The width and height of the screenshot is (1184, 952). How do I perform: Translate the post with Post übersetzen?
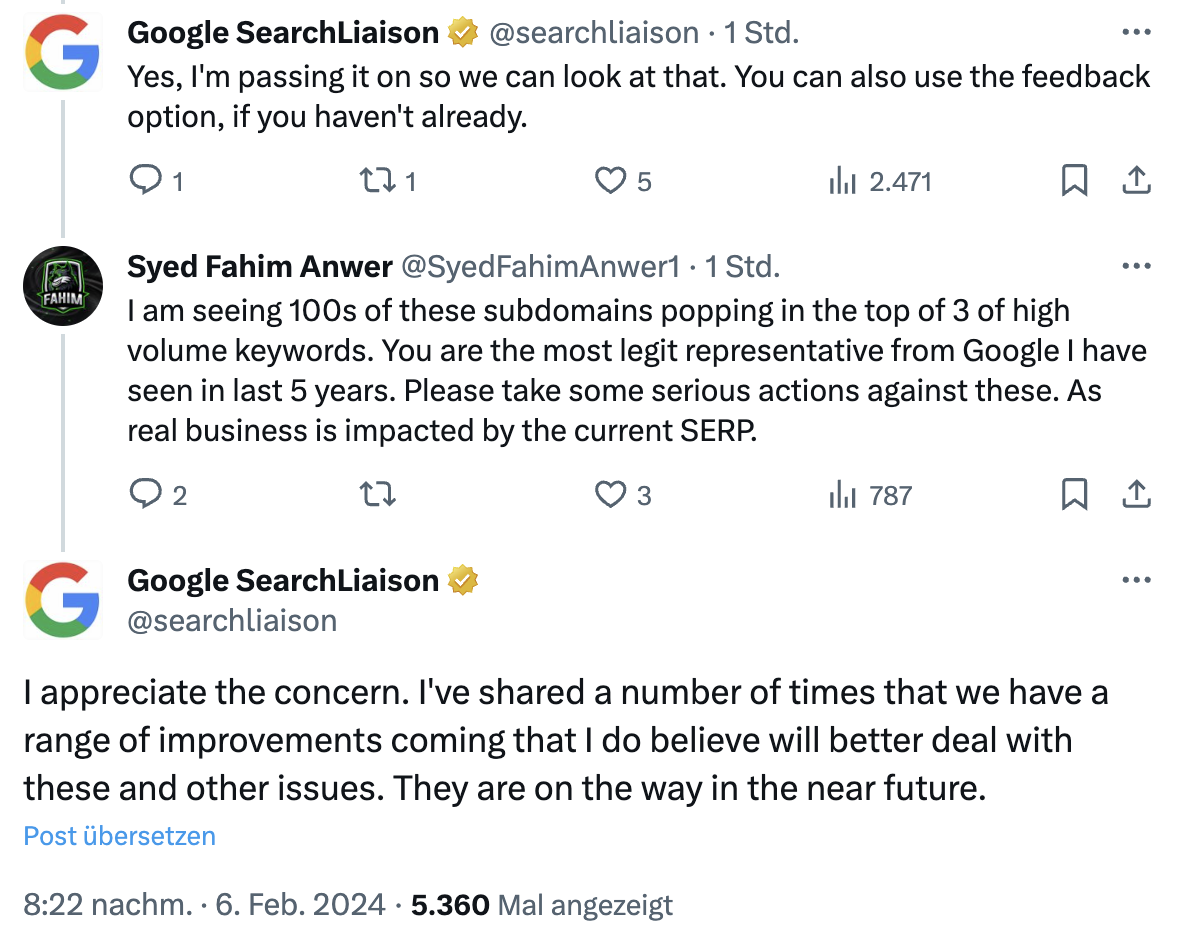pos(119,836)
